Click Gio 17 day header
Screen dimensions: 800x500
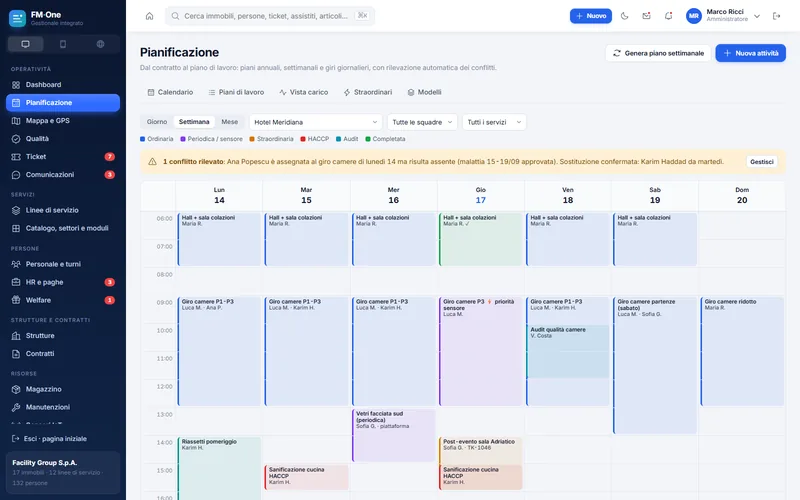coord(481,195)
